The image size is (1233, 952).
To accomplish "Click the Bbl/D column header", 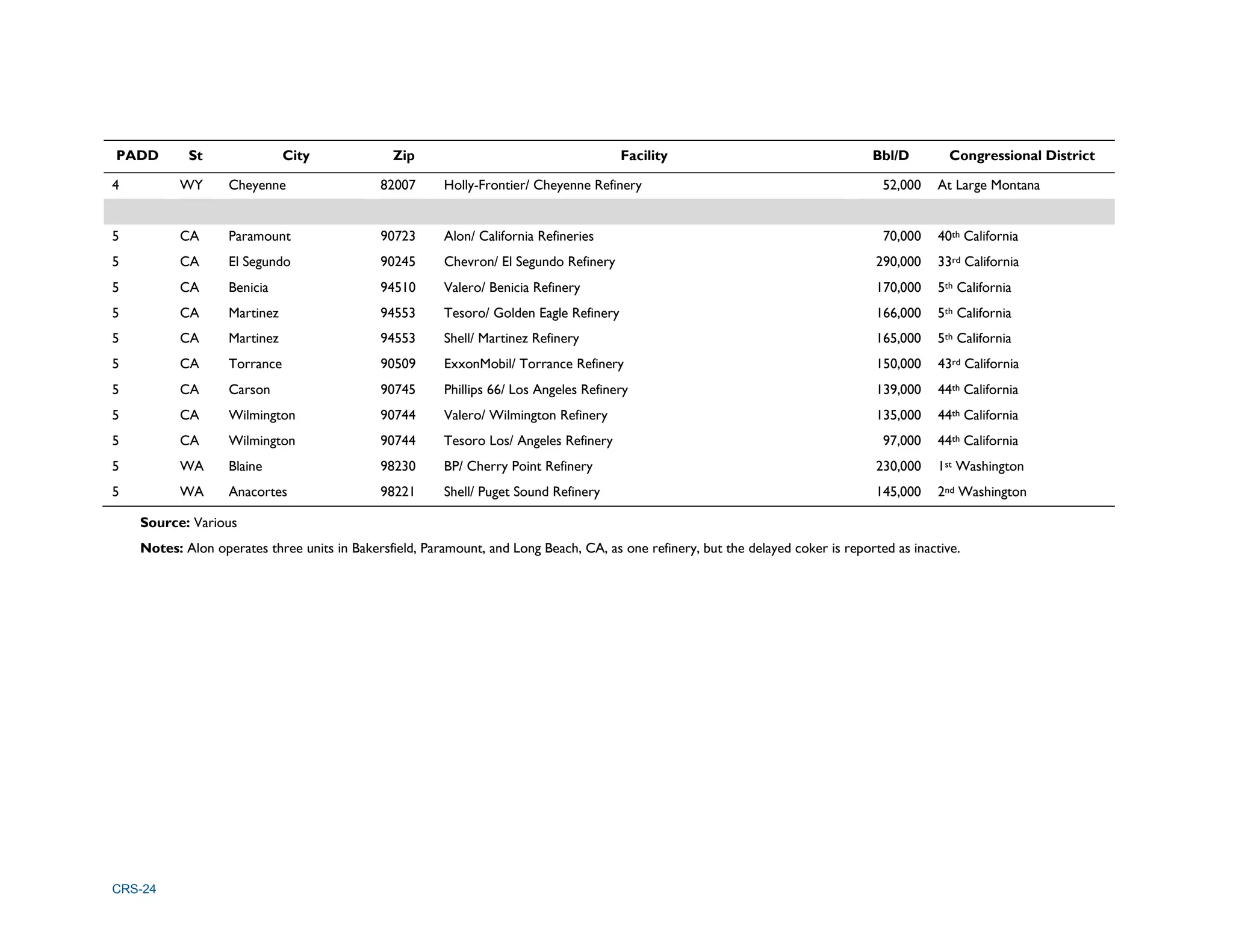I will (x=890, y=156).
